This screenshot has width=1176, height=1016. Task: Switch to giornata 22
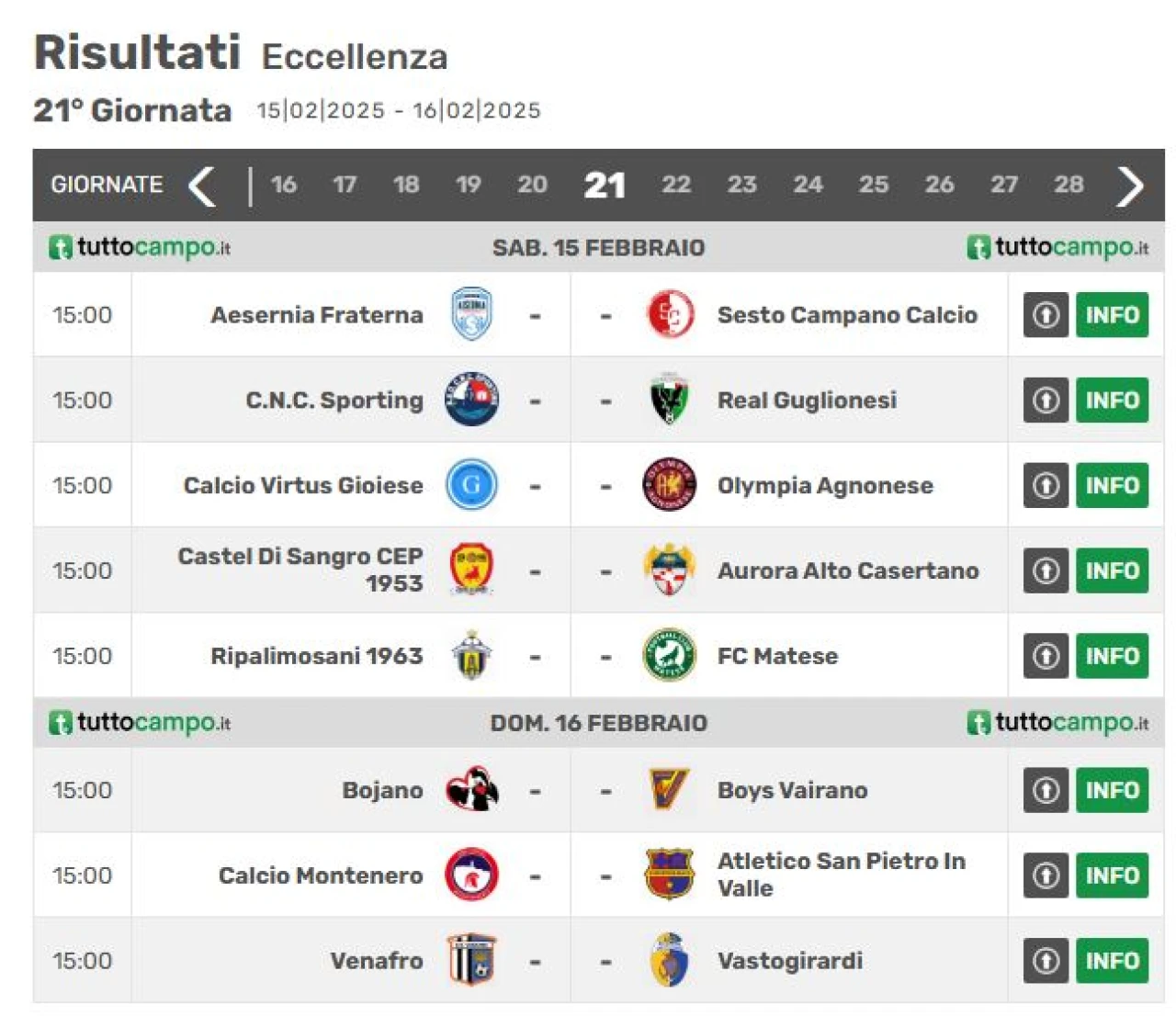676,185
